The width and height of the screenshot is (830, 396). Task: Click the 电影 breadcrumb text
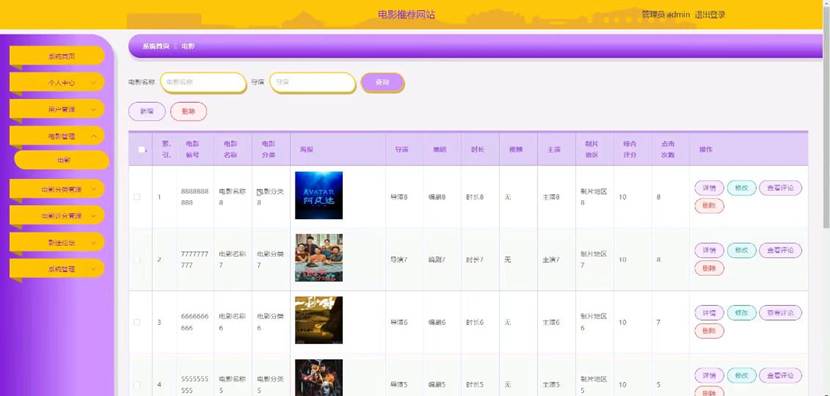coord(188,47)
